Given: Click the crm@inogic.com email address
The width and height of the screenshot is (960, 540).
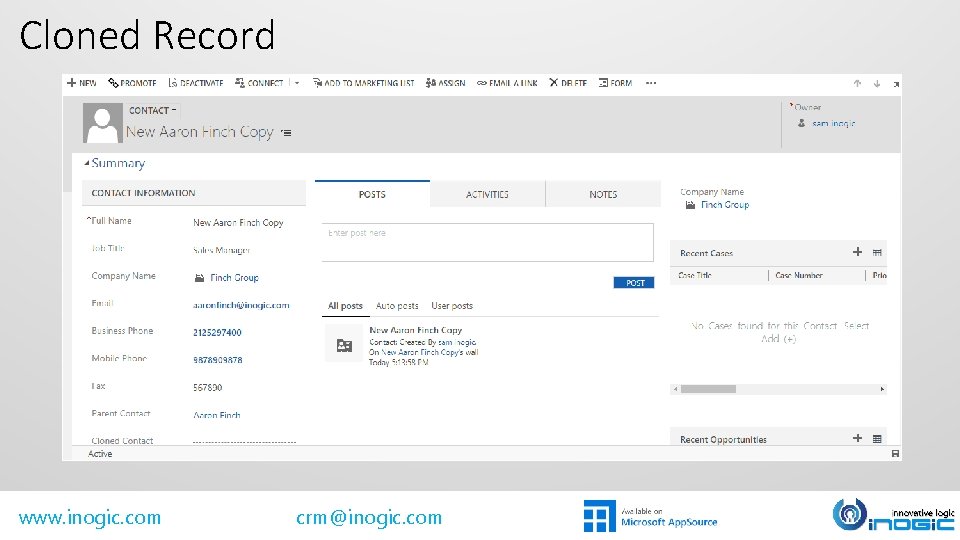Looking at the screenshot, I should pyautogui.click(x=369, y=517).
